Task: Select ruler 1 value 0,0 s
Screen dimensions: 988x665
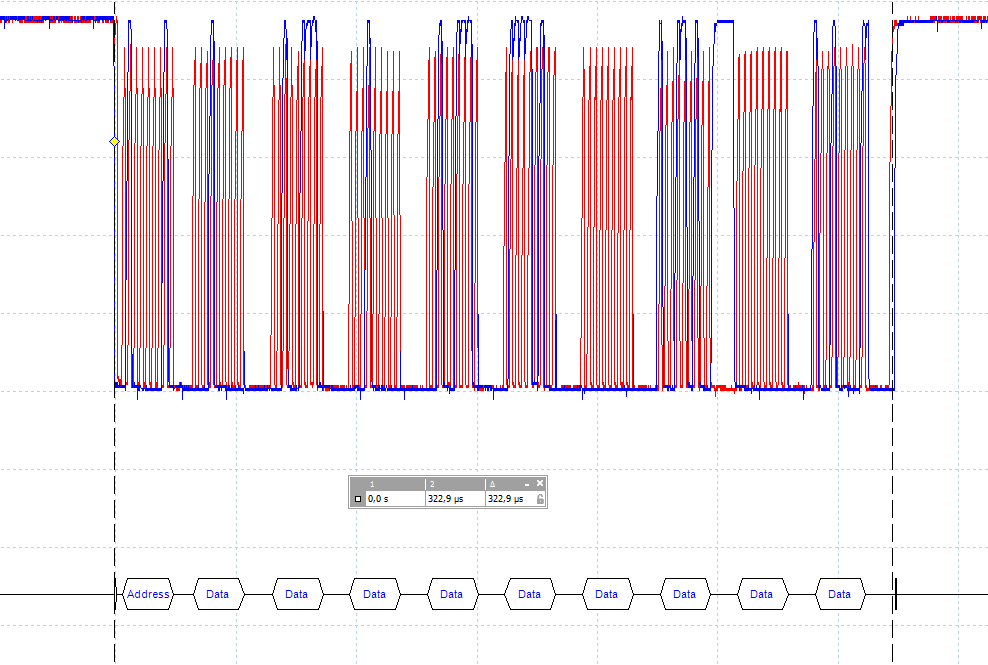Action: 378,498
